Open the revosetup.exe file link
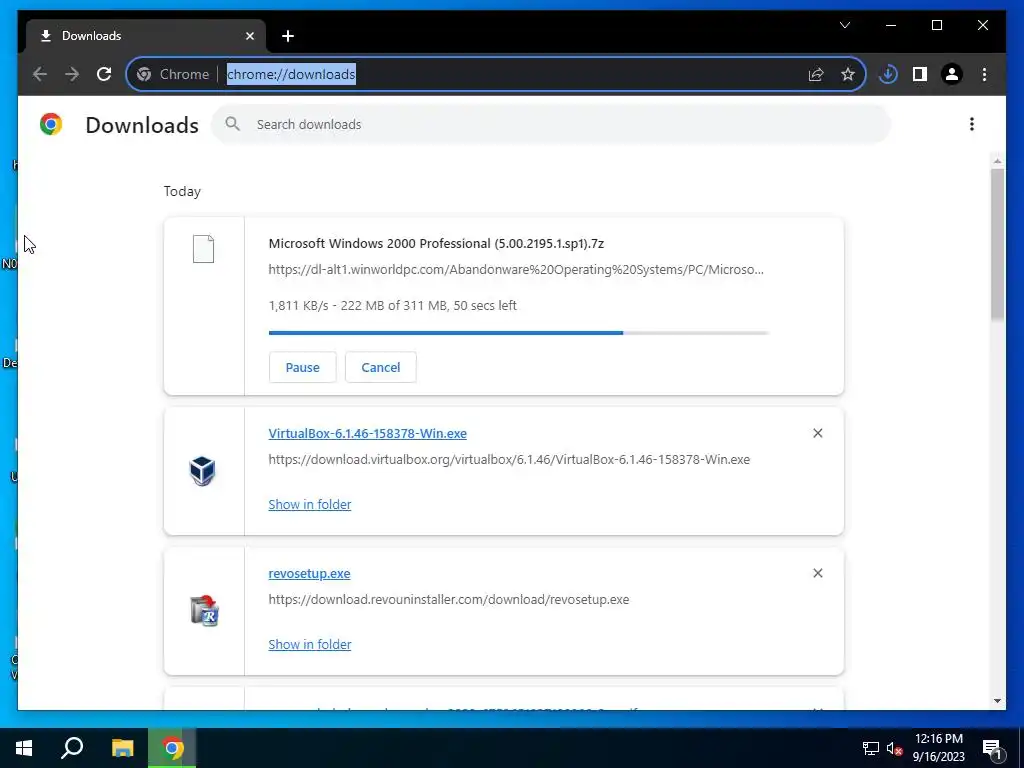Screen dimensions: 1024x768 (310, 573)
